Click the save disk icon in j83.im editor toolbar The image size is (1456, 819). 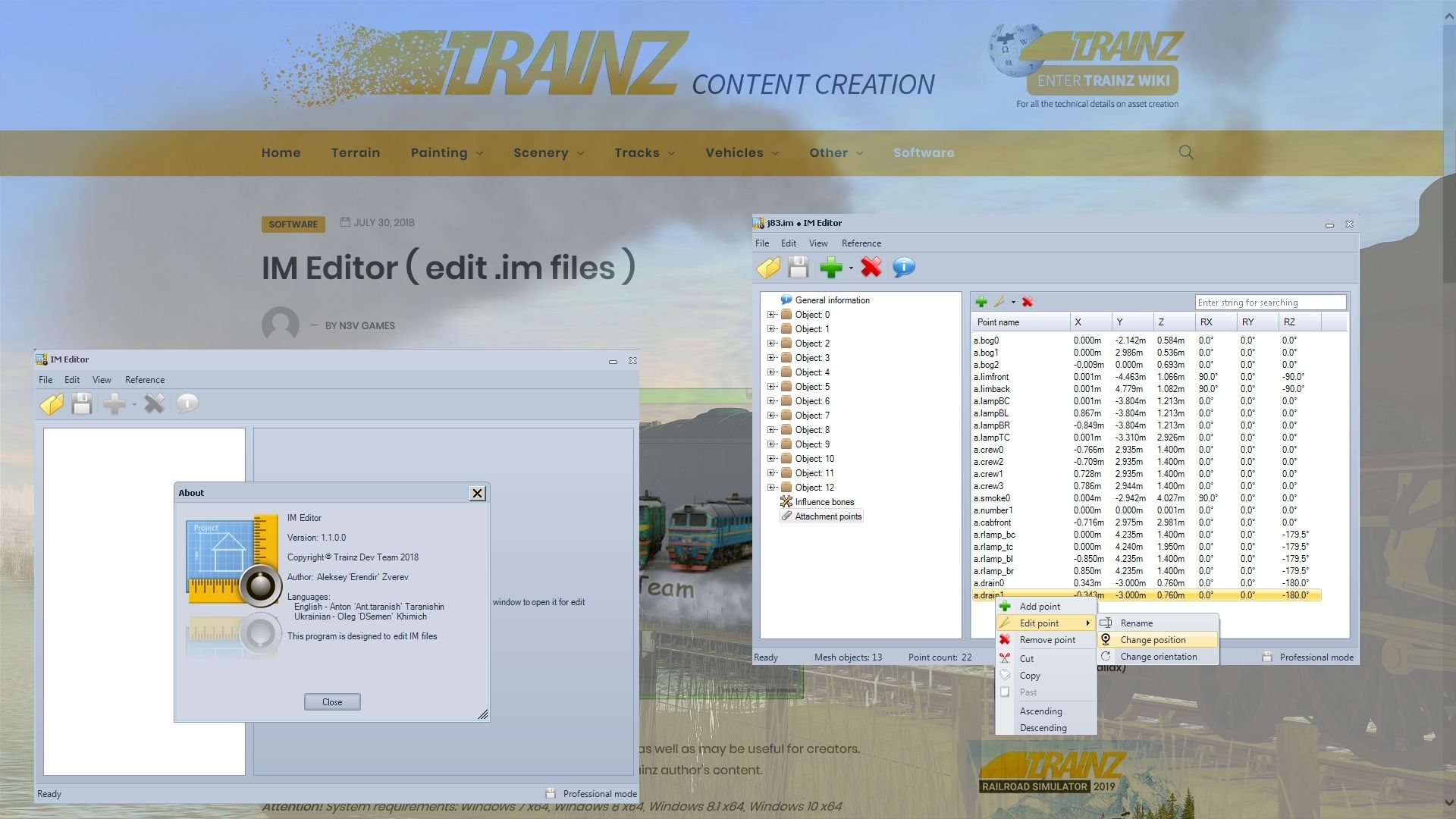pos(799,268)
